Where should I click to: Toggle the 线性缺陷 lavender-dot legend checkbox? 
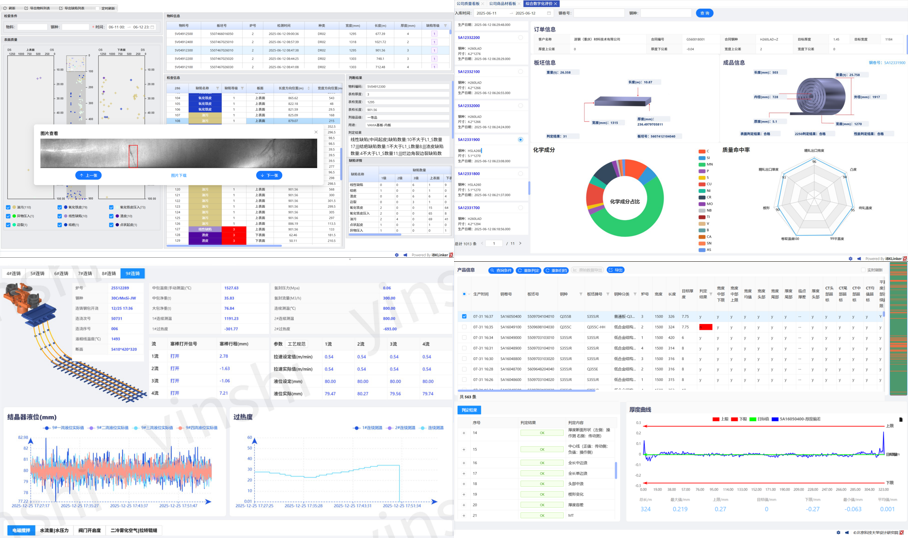point(60,215)
